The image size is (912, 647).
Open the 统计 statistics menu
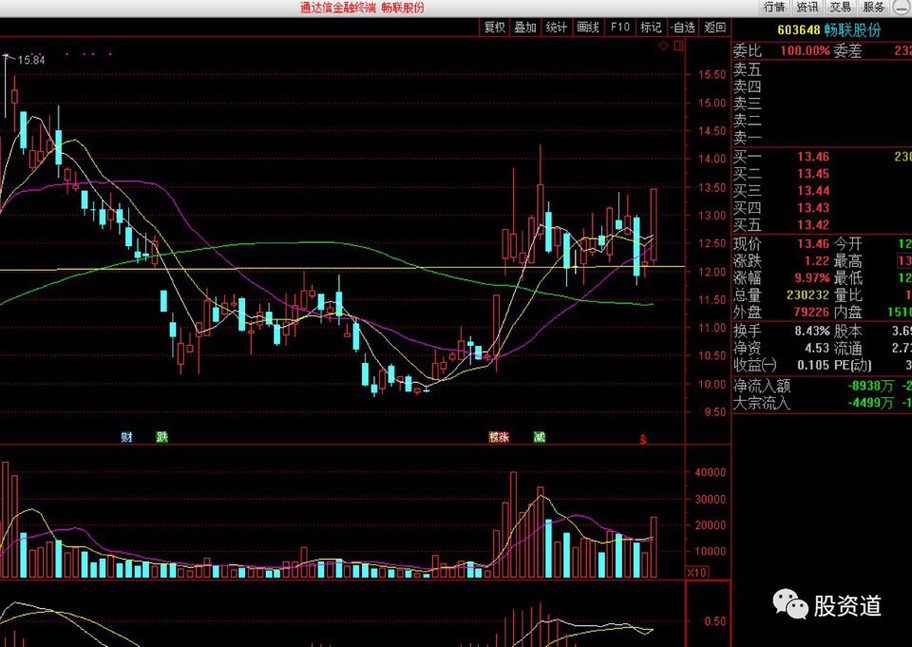pyautogui.click(x=556, y=27)
